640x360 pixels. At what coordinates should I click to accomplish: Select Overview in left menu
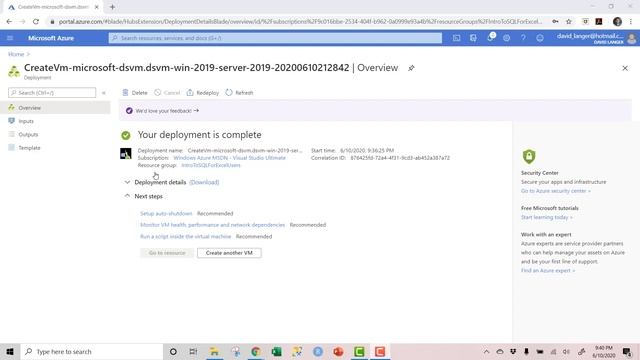tap(55, 108)
